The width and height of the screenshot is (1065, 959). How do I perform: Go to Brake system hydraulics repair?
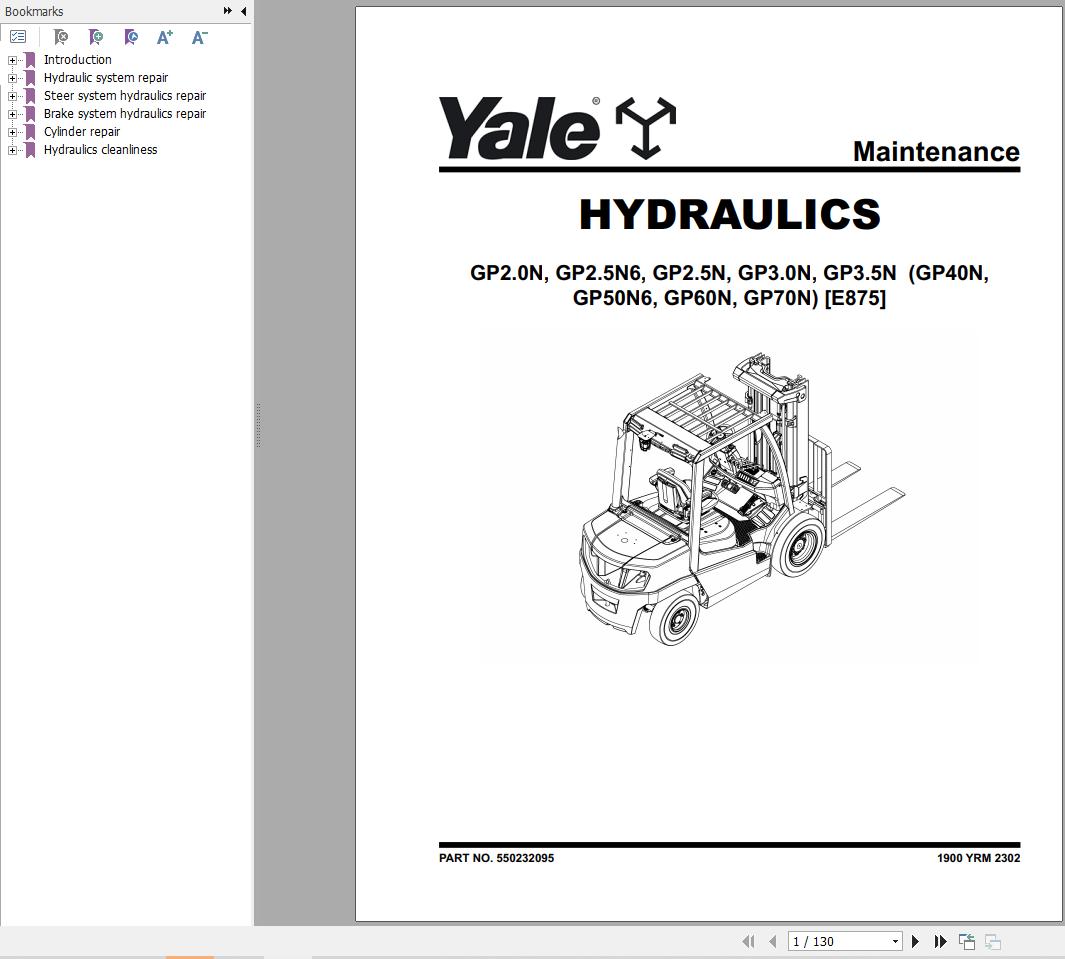tap(125, 113)
